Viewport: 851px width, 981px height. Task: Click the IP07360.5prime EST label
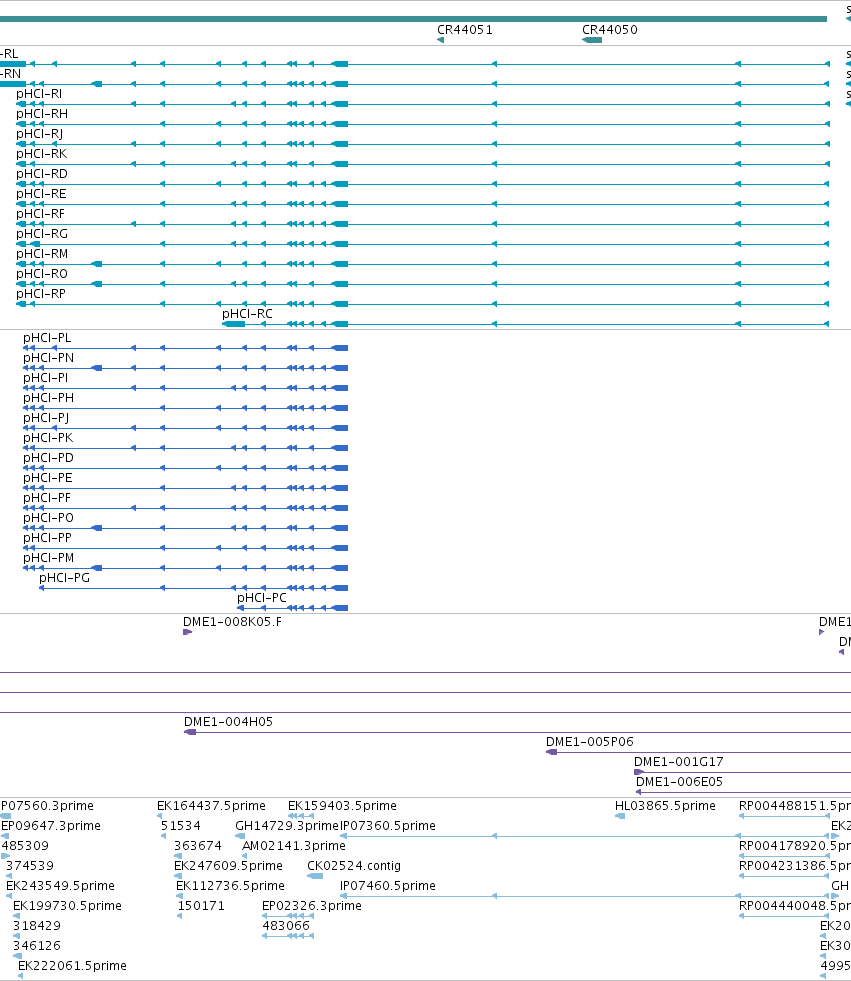click(388, 826)
